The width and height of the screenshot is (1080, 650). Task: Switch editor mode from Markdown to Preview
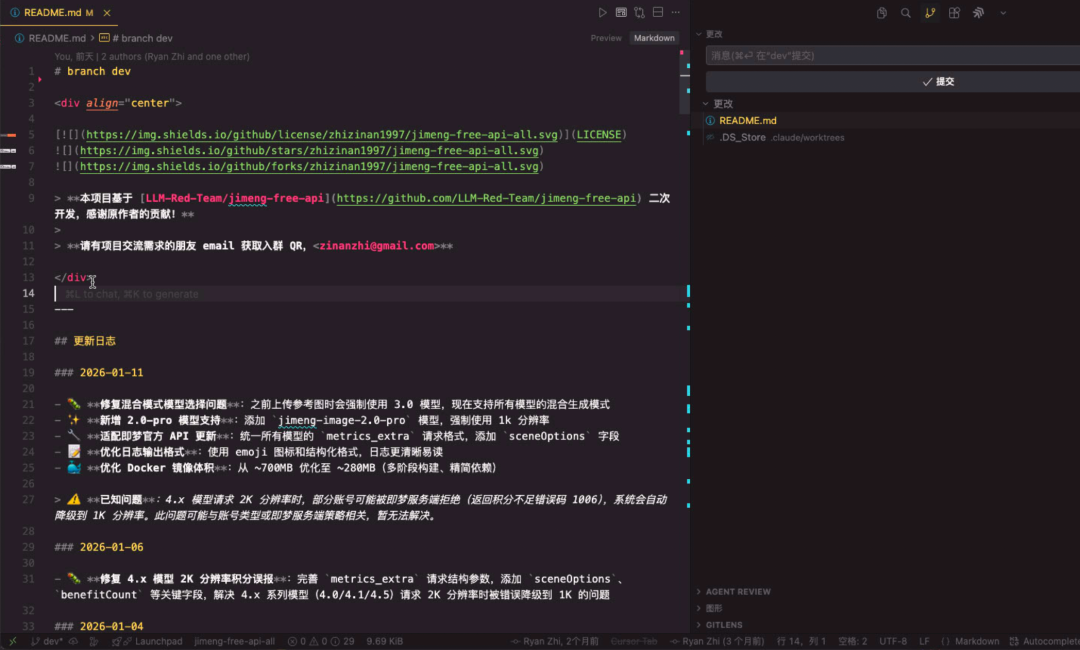[606, 38]
